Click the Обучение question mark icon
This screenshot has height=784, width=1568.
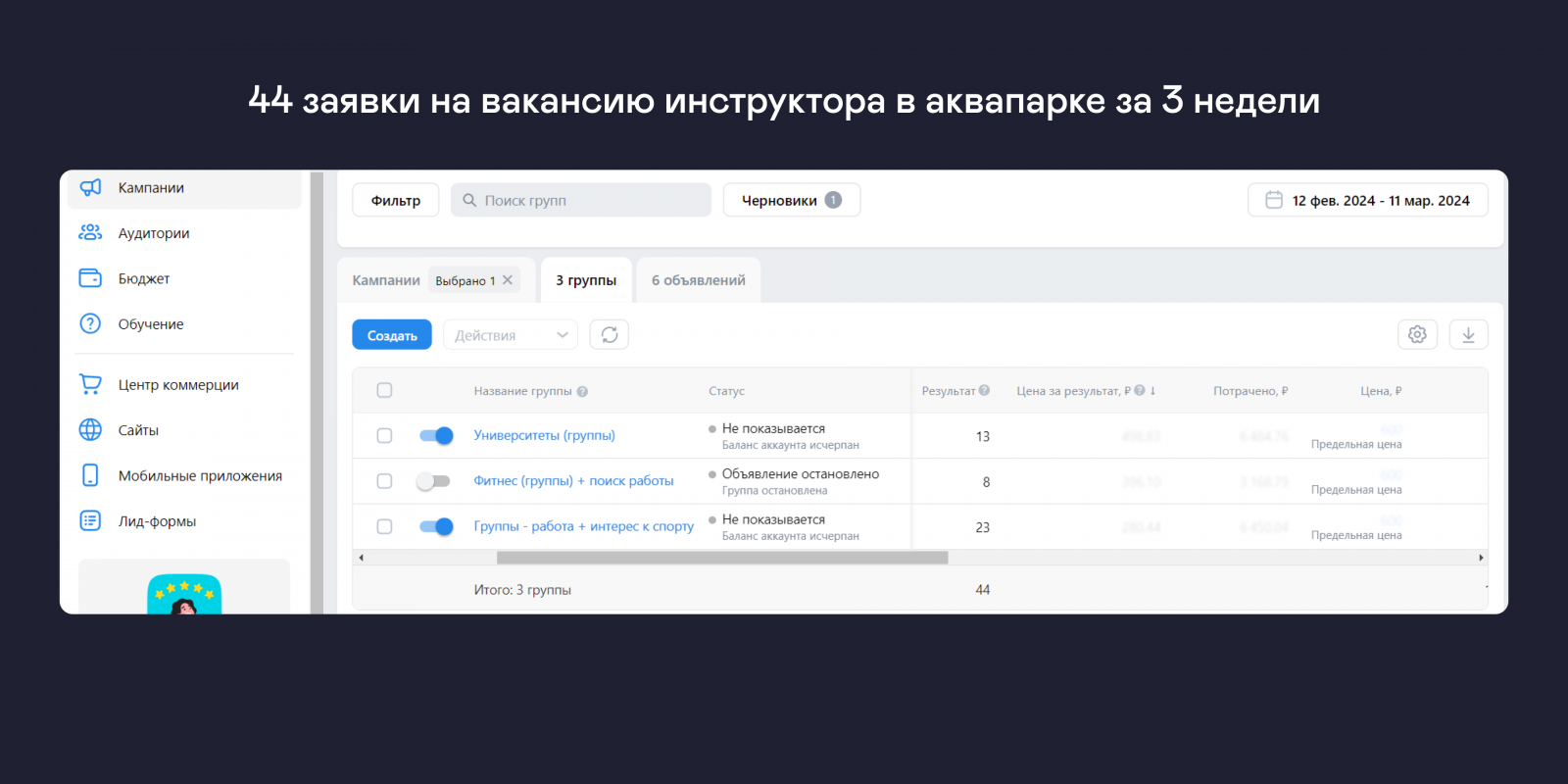[90, 323]
